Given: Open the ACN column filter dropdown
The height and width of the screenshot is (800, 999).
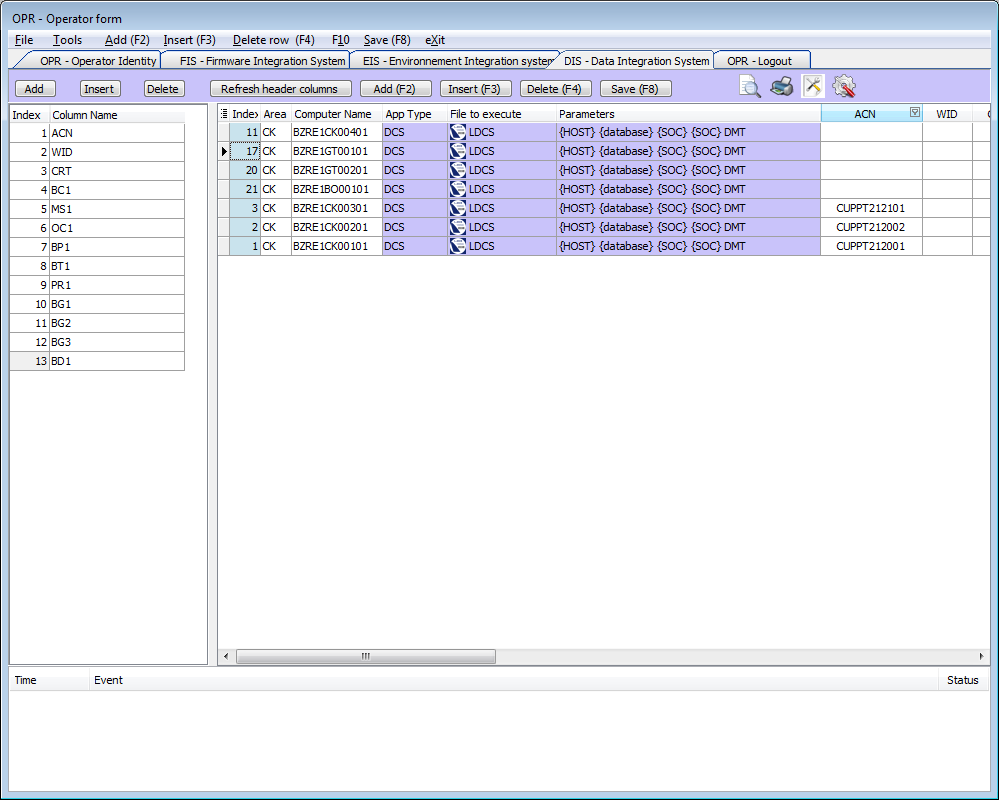Looking at the screenshot, I should pyautogui.click(x=914, y=114).
